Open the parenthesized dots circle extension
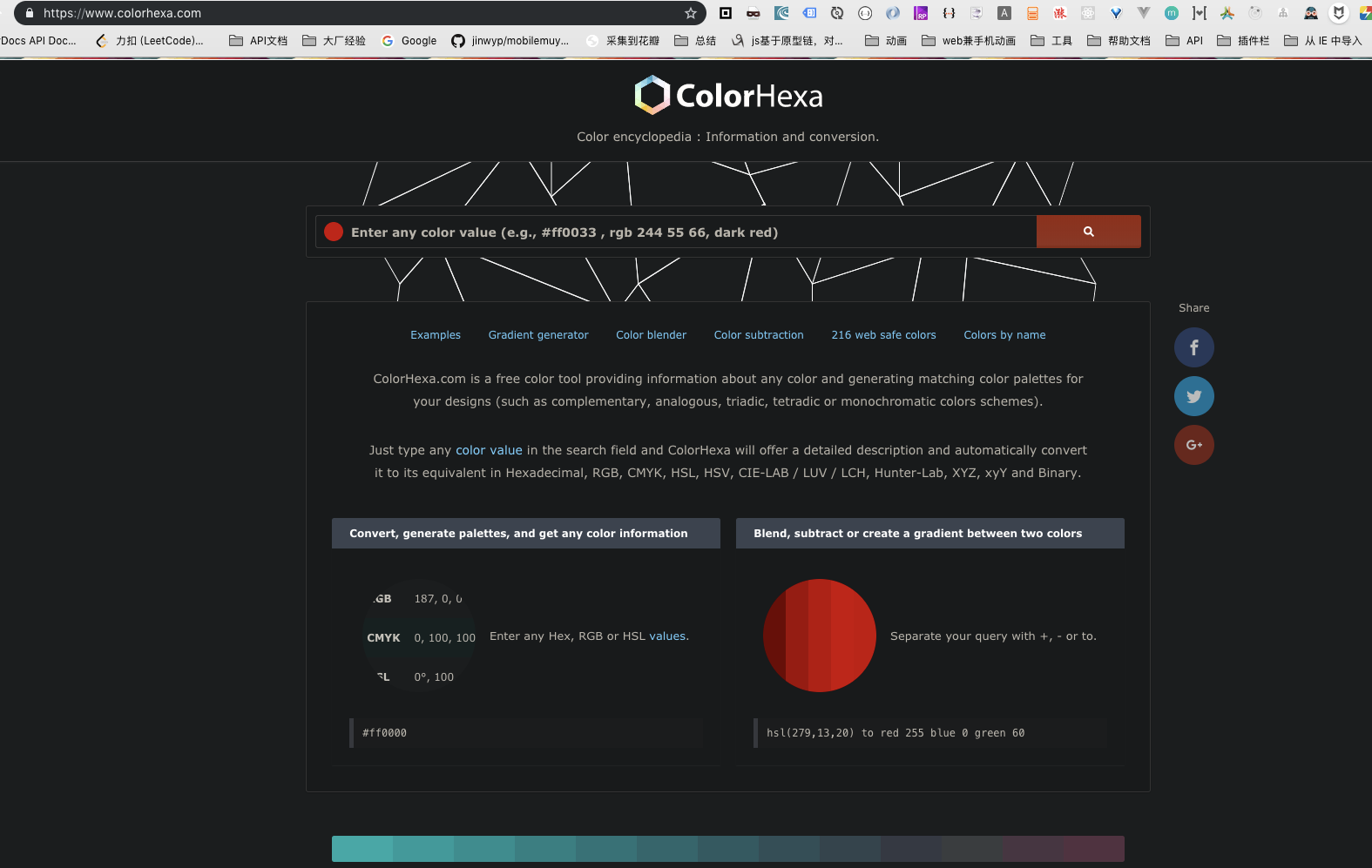Screen dimensions: 1372x868 [x=865, y=13]
